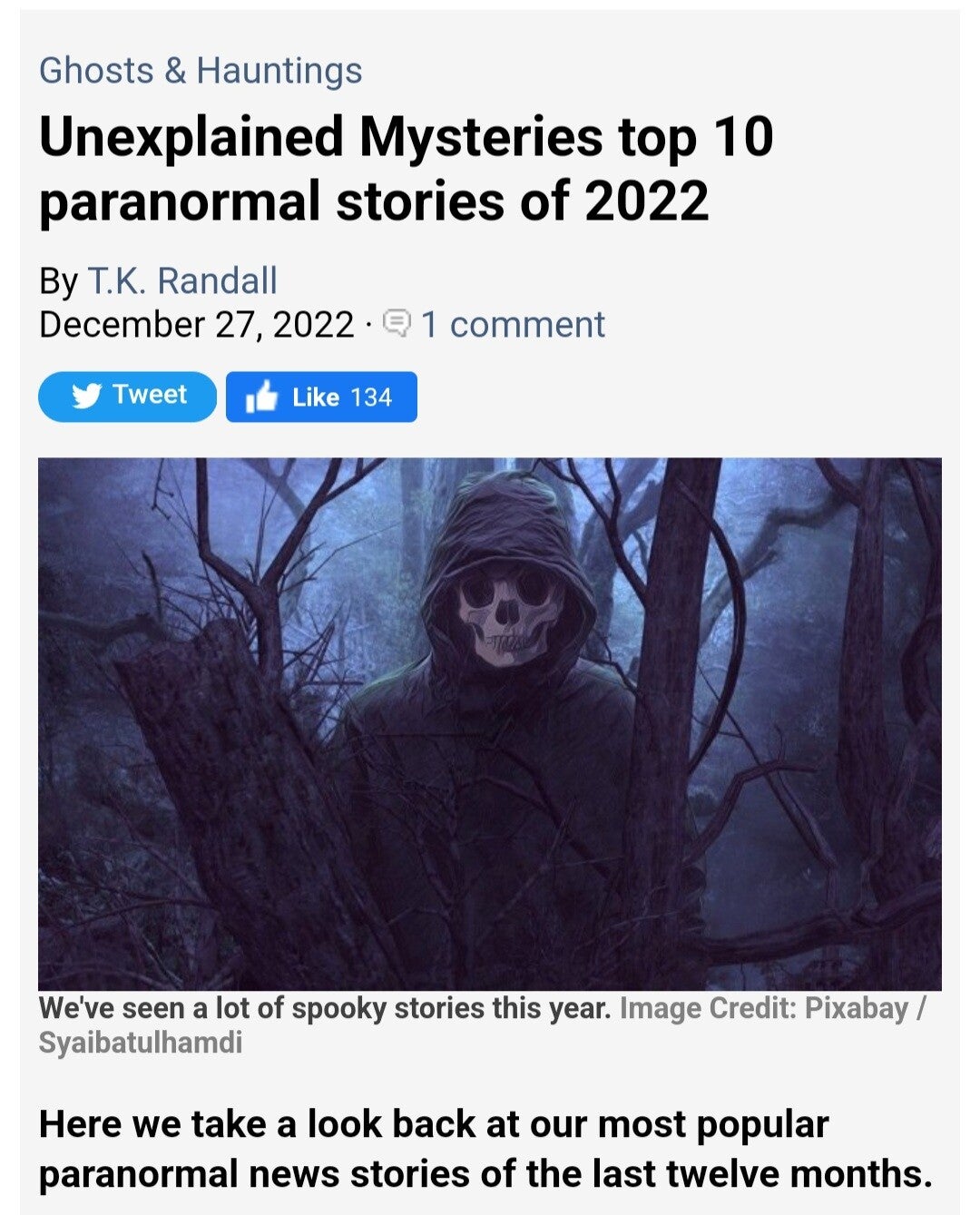Click the thumbs-up icon
Screen dimensions: 980x1215
pyautogui.click(x=261, y=397)
